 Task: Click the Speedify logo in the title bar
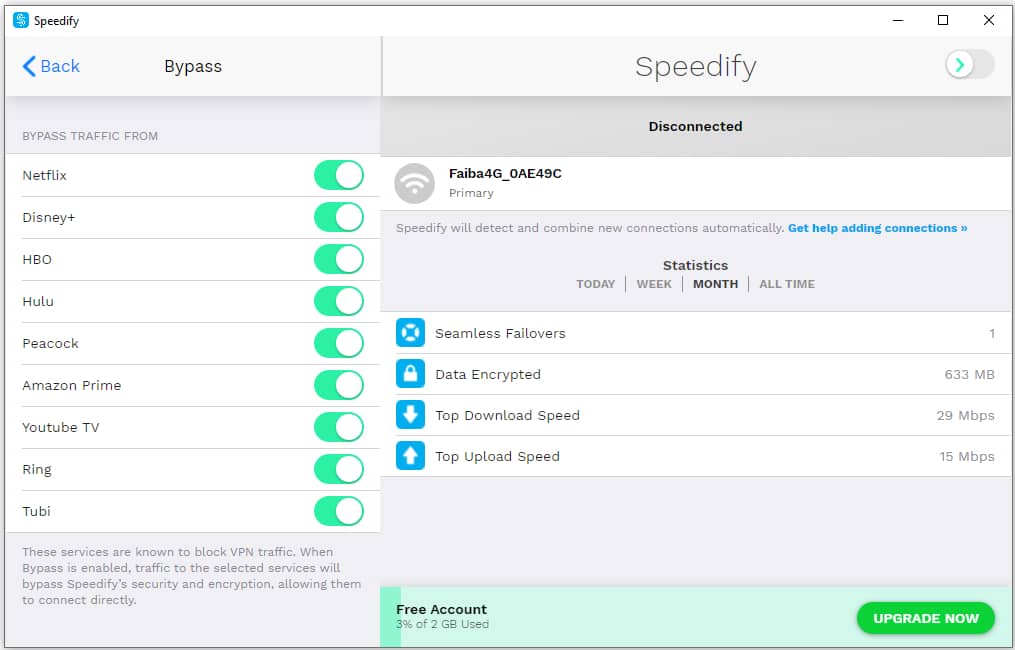coord(21,20)
